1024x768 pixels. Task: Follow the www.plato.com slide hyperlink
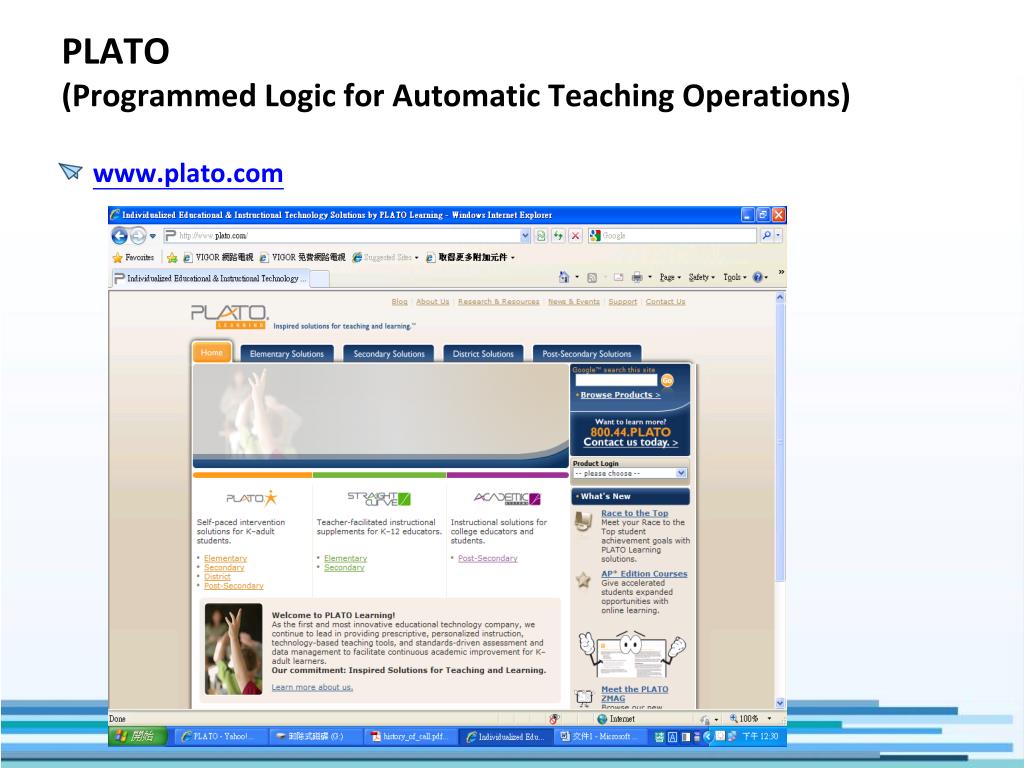(188, 174)
